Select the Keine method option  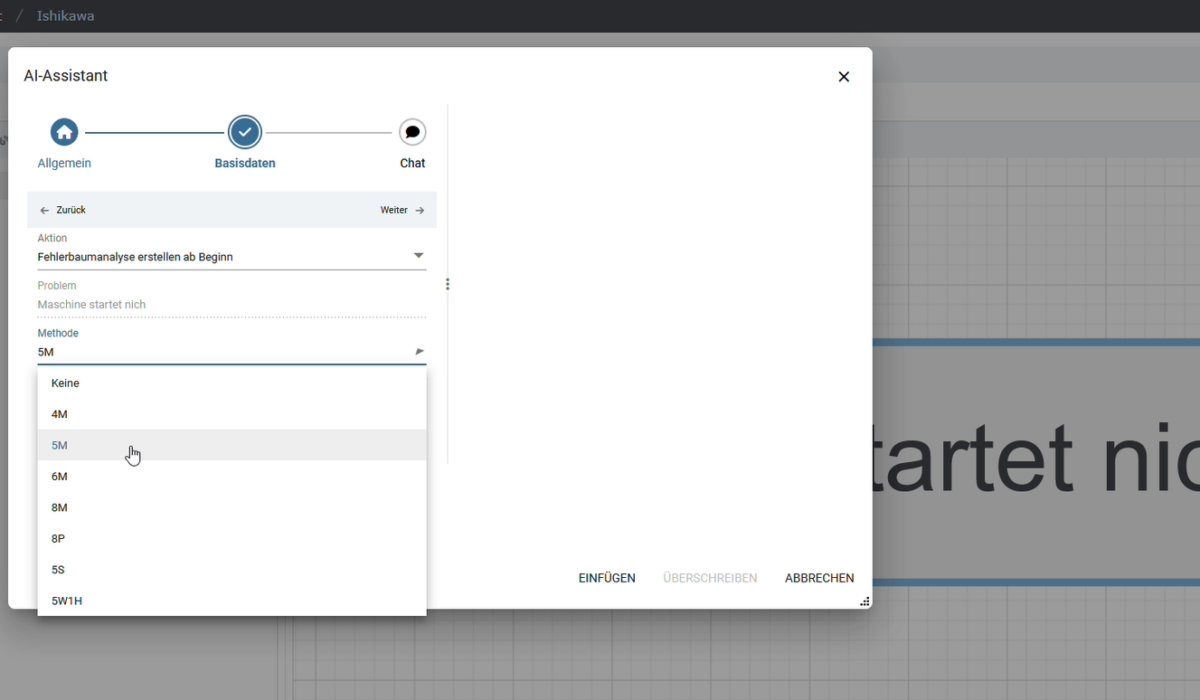pyautogui.click(x=232, y=383)
